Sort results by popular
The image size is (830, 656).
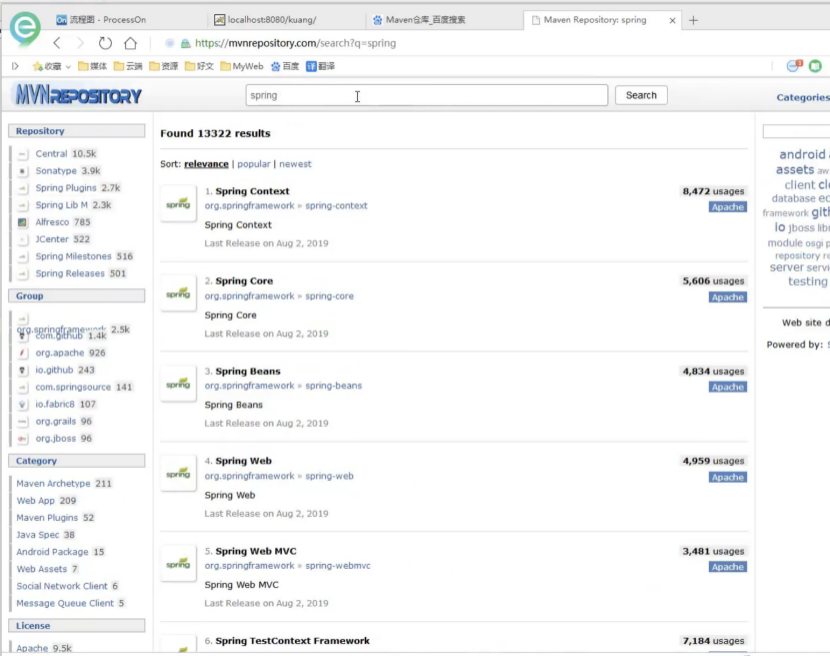point(254,164)
